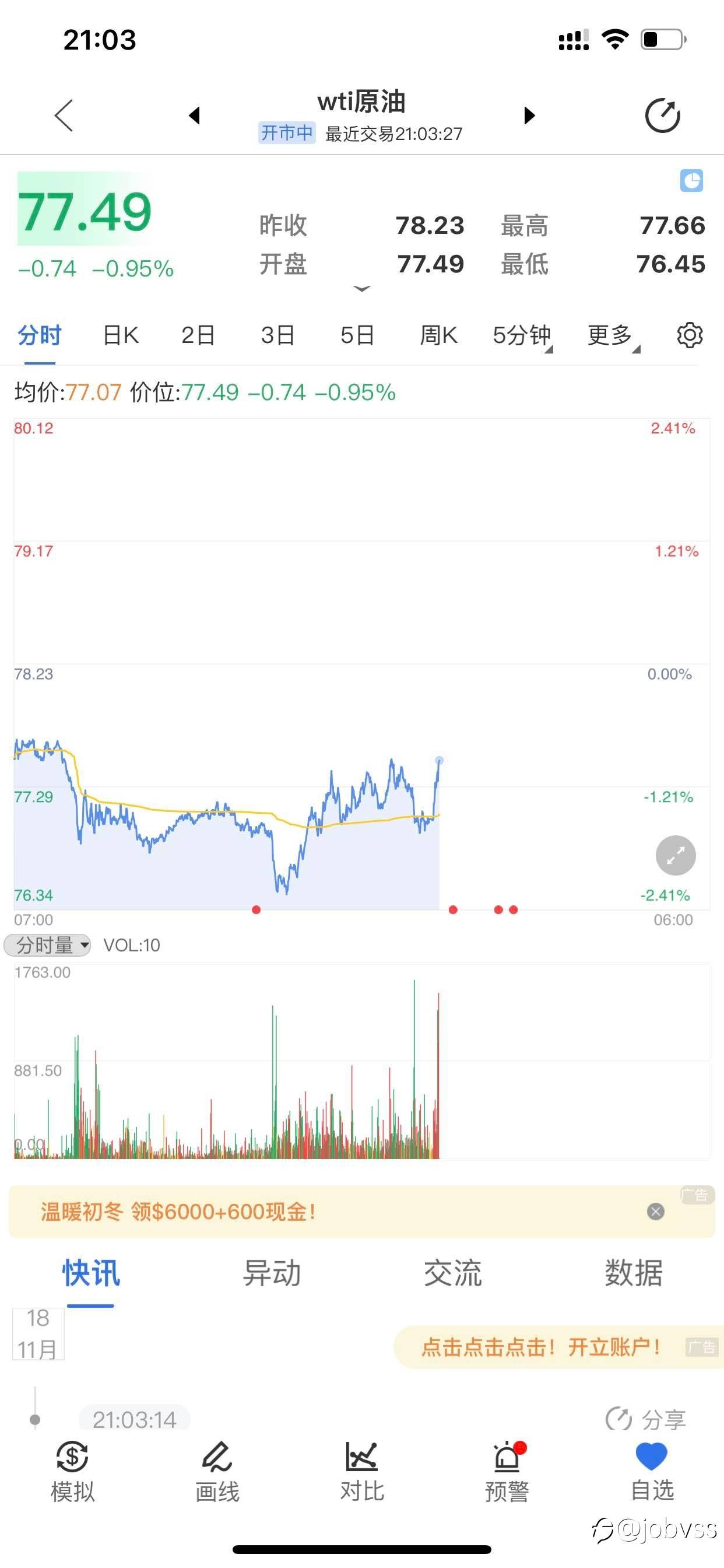Switch to the 异动 tab

pos(271,1273)
